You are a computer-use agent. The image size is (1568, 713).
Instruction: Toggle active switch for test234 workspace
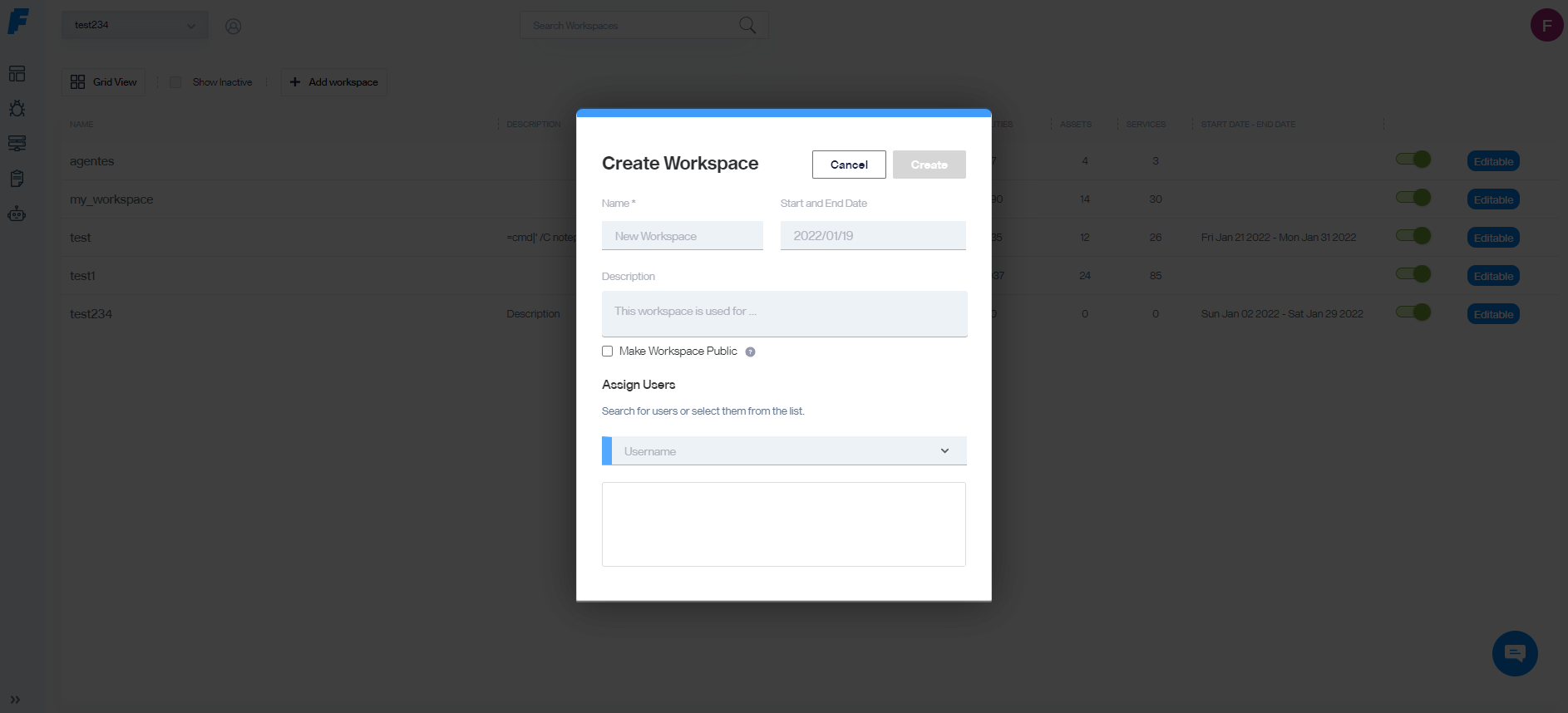click(x=1413, y=312)
